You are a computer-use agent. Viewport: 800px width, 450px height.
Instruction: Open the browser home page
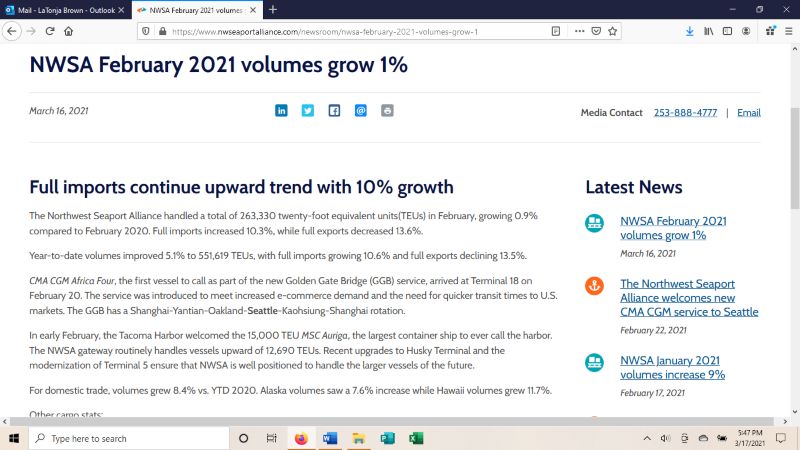68,31
